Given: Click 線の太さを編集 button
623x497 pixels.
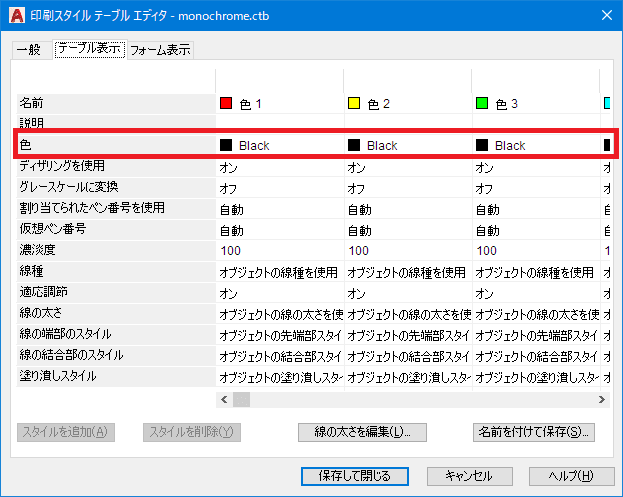Looking at the screenshot, I should point(362,432).
